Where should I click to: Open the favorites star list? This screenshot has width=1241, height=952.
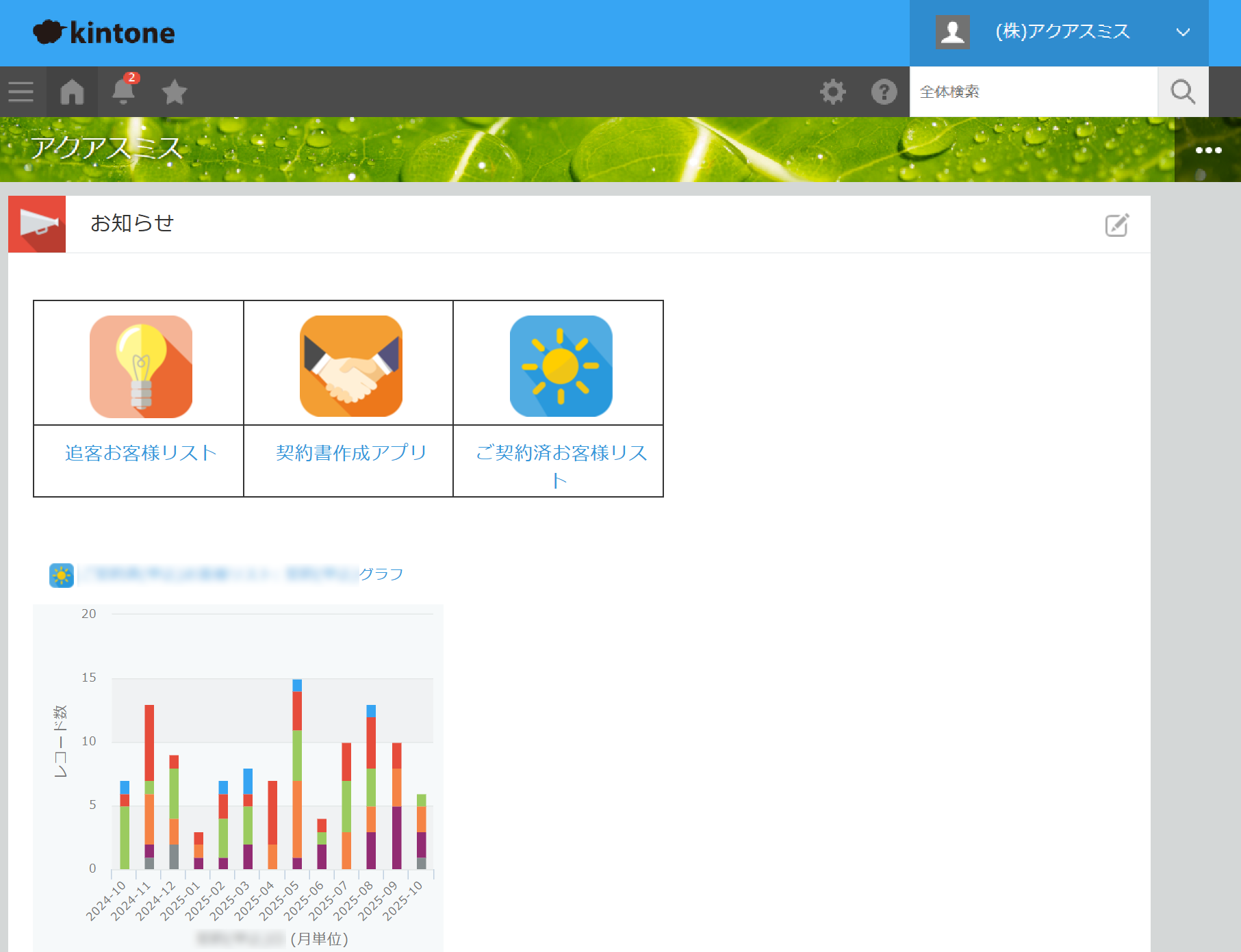(x=175, y=92)
